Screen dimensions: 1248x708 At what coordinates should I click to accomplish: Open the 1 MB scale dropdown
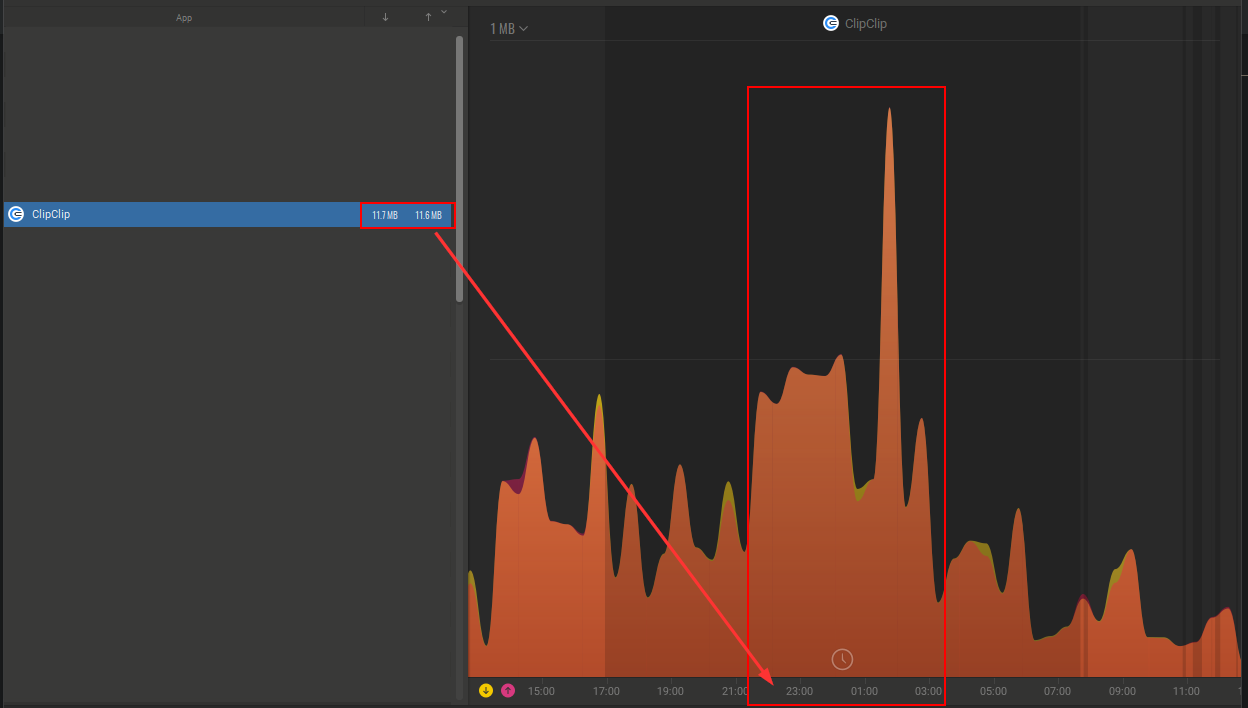509,29
